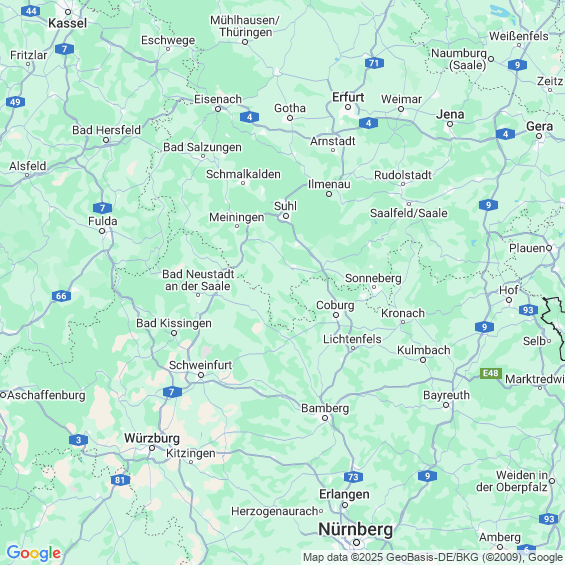This screenshot has width=565, height=565.
Task: Click the highway 81 shield
Action: click(x=120, y=480)
